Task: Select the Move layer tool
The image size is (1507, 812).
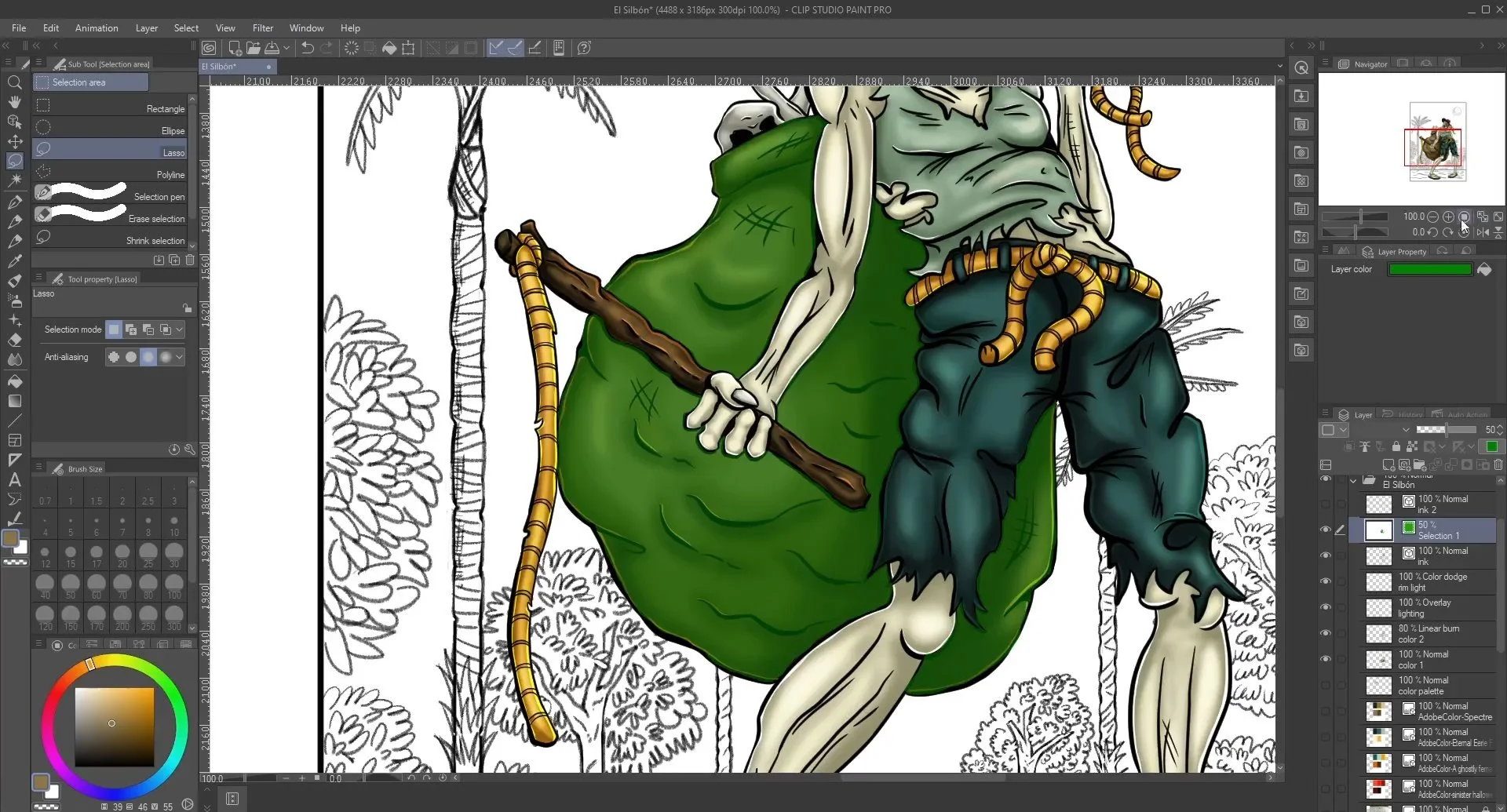Action: click(14, 141)
